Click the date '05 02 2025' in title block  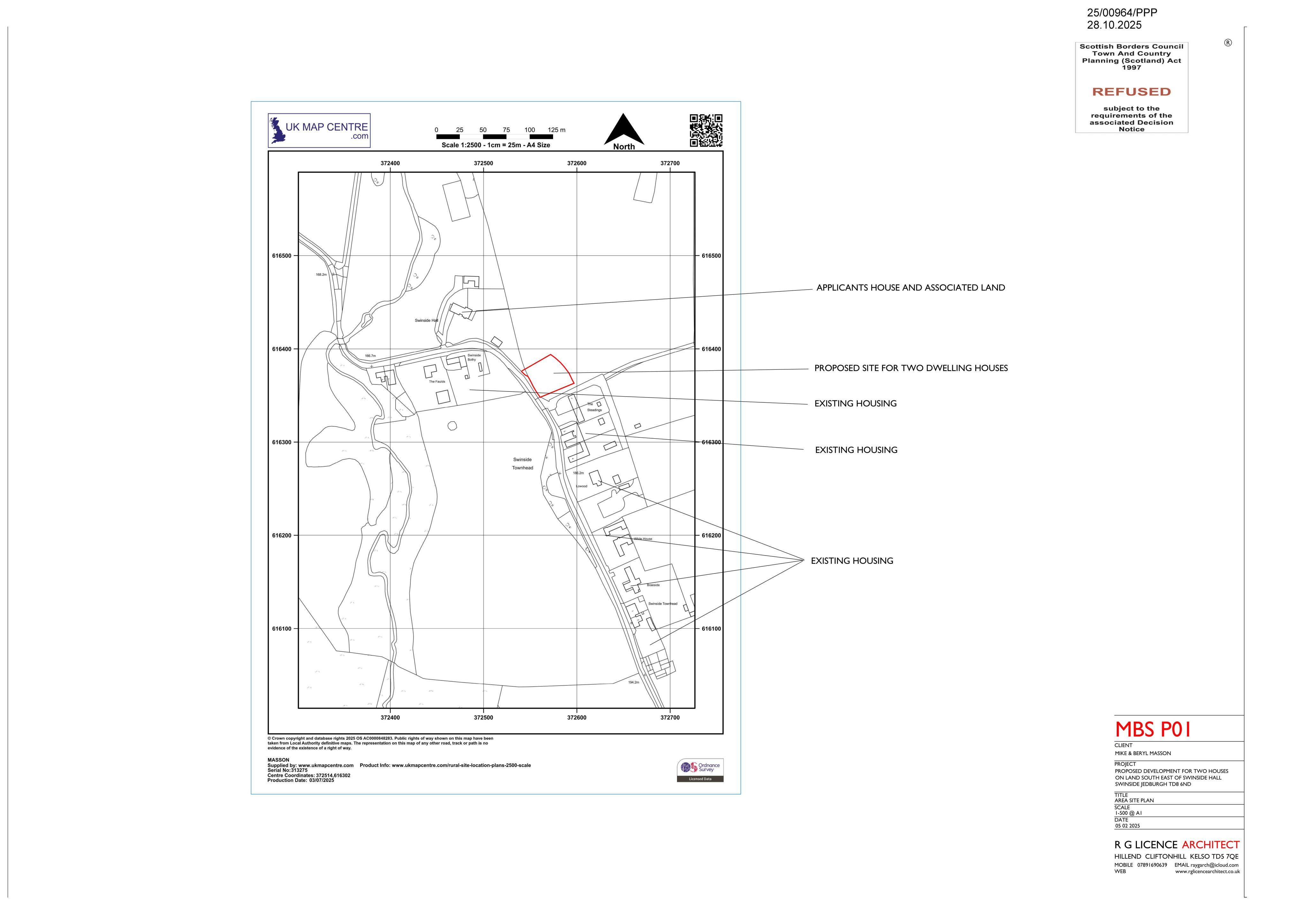(1127, 825)
